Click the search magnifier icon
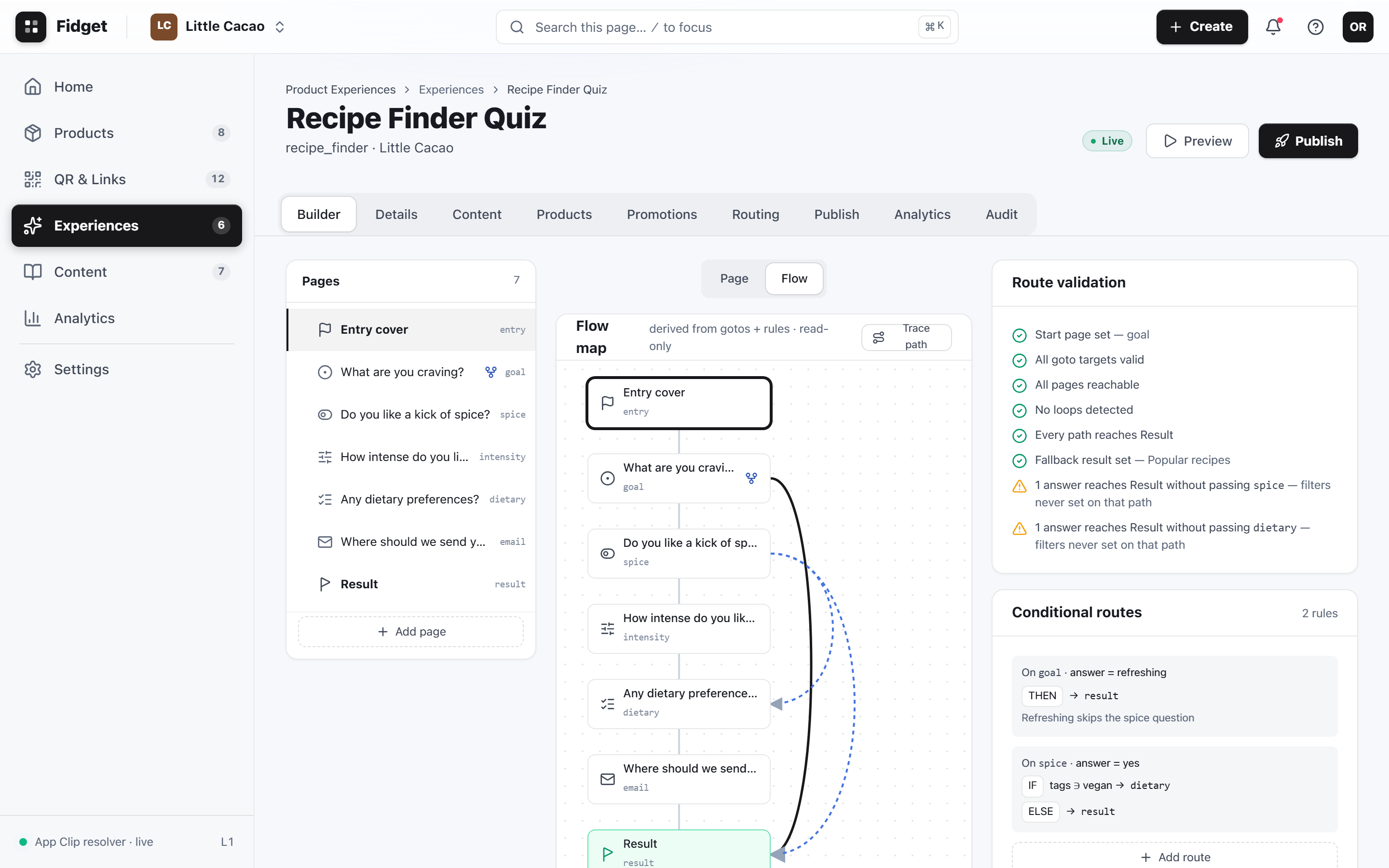The image size is (1389, 868). pos(517,27)
